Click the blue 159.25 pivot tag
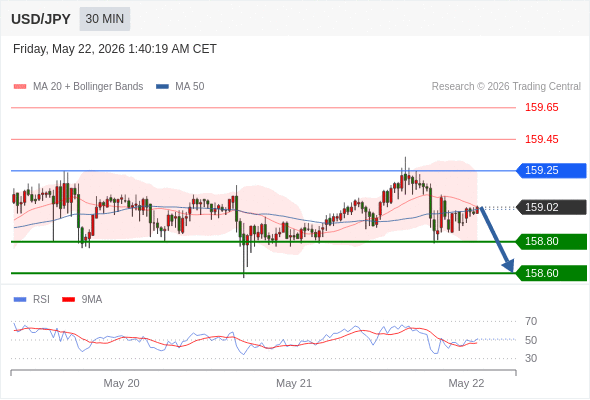 click(x=551, y=170)
